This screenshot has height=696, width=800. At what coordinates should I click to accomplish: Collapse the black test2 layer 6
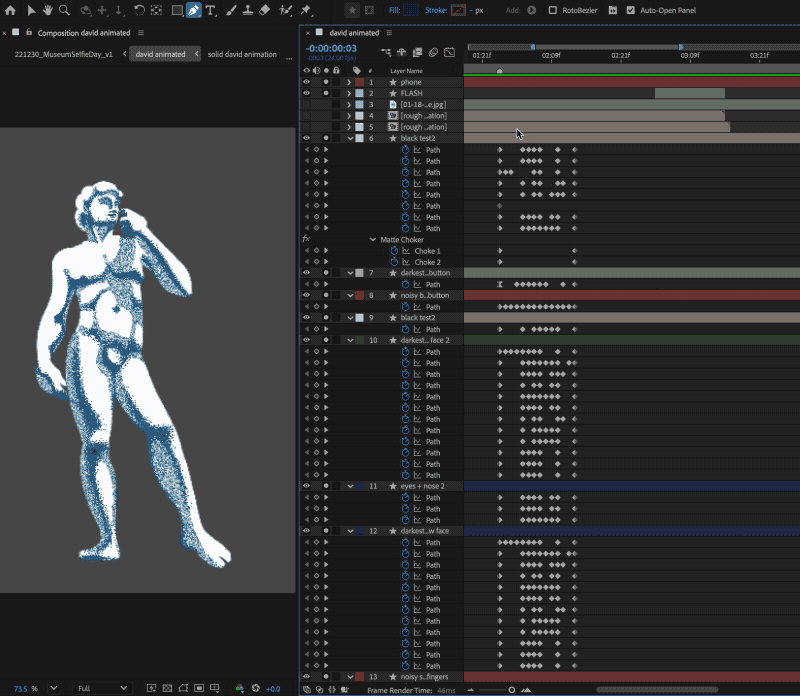[350, 138]
